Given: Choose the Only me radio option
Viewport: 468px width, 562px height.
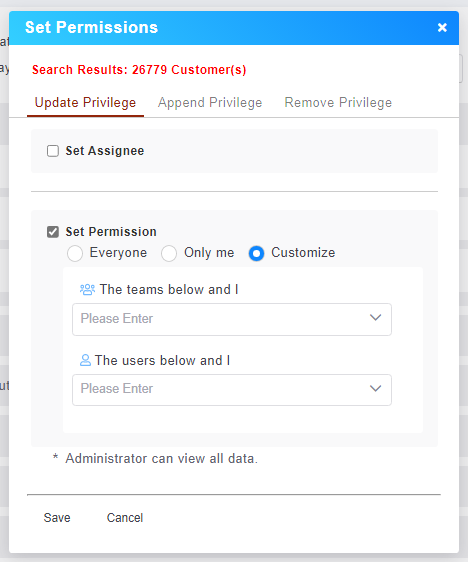Looking at the screenshot, I should tap(169, 253).
